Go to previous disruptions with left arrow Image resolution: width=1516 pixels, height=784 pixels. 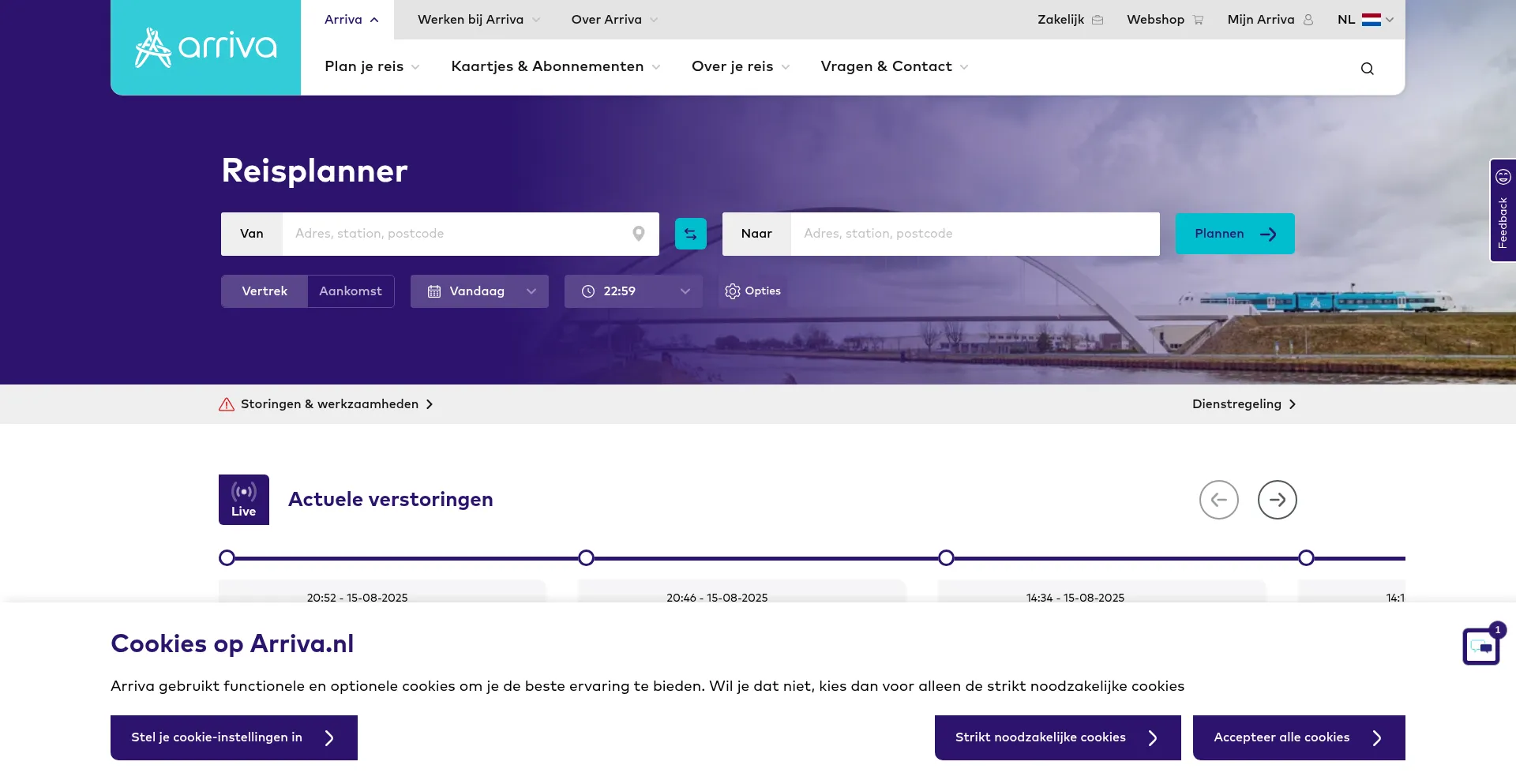[x=1219, y=500]
